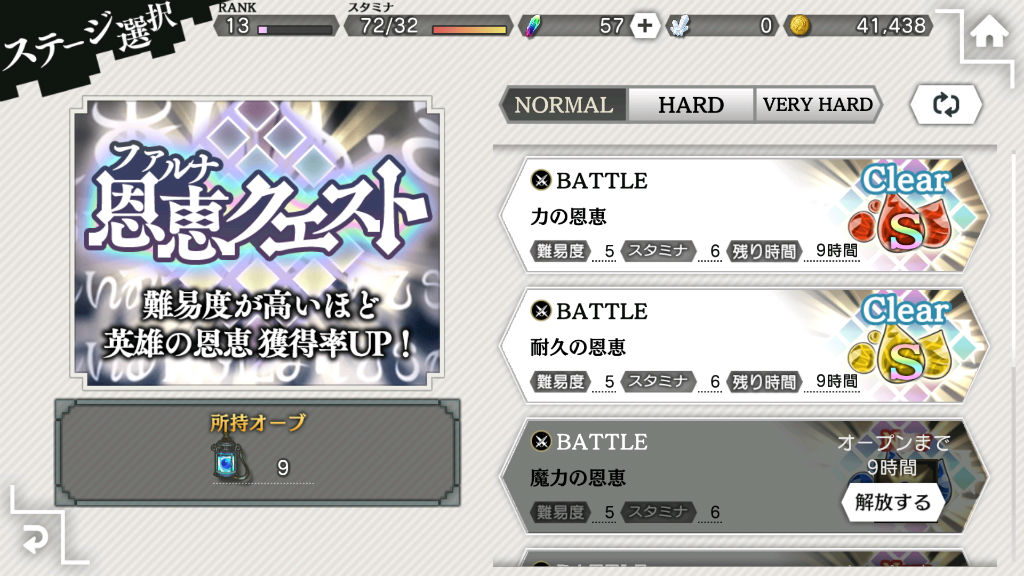
Task: Click the rank progress bar
Action: [x=295, y=29]
